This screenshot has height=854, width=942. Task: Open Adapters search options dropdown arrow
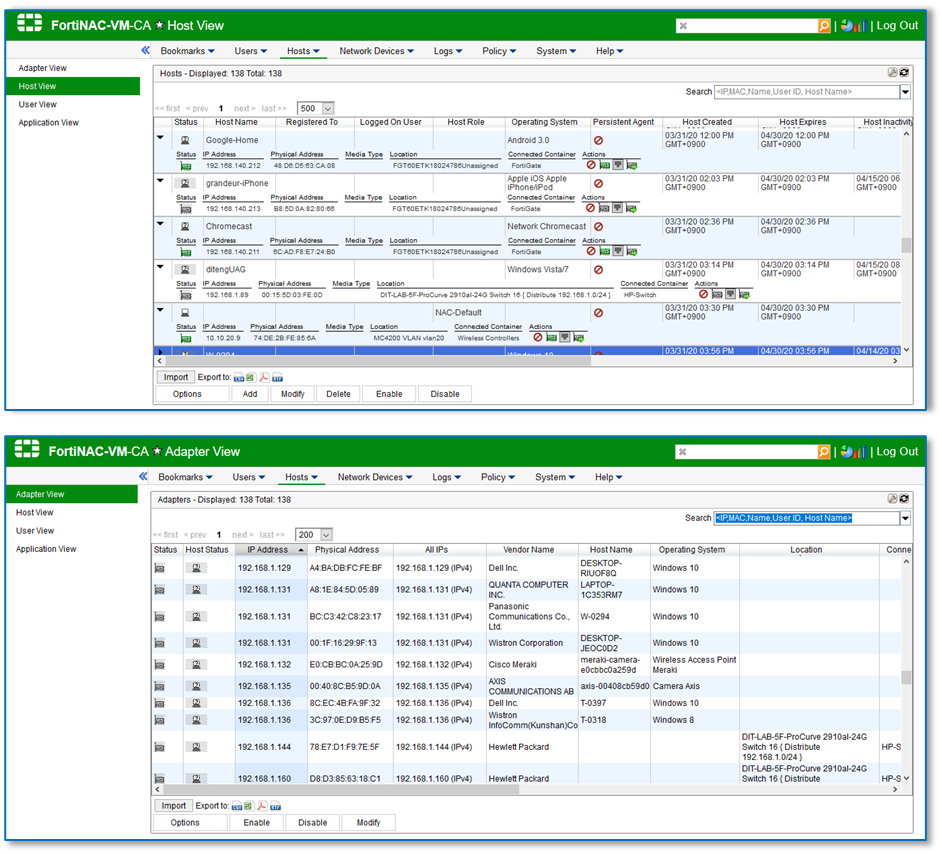point(905,518)
